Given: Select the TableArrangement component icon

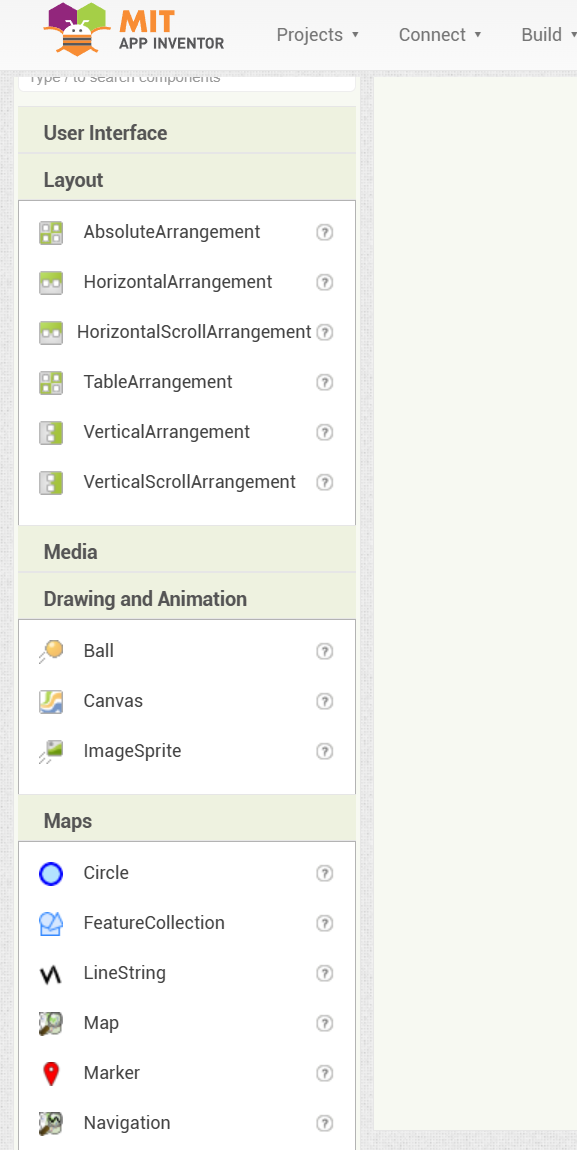Looking at the screenshot, I should pyautogui.click(x=51, y=382).
